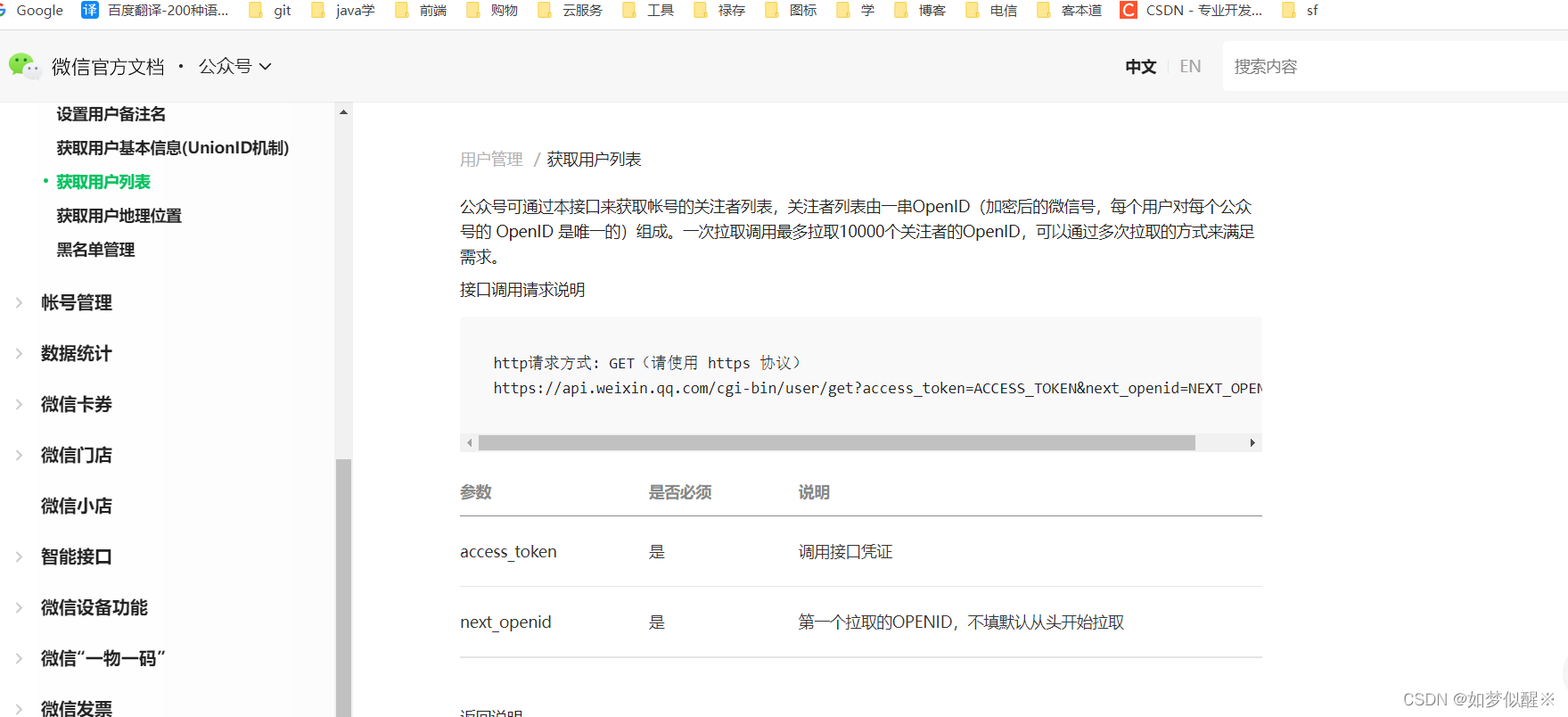The height and width of the screenshot is (717, 1568).
Task: Switch language to 中文
Action: pos(1140,66)
